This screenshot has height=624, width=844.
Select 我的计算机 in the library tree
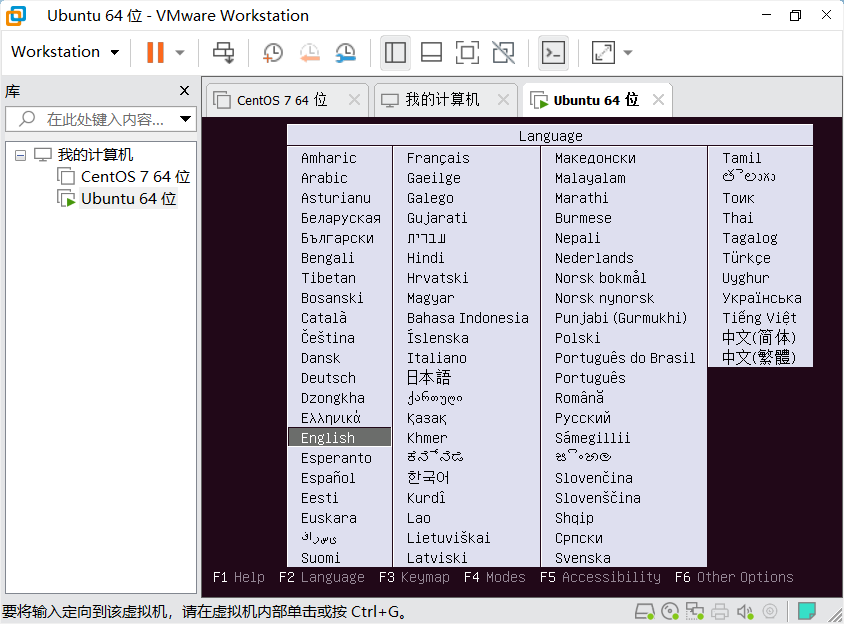click(x=95, y=155)
